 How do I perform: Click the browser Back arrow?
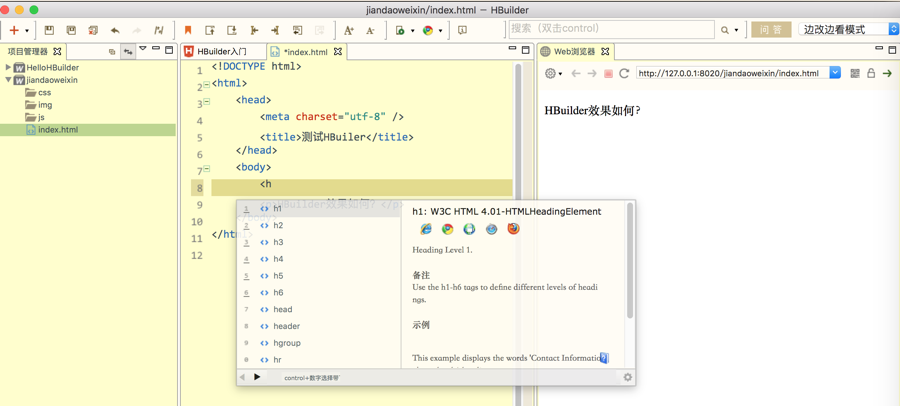pos(576,73)
